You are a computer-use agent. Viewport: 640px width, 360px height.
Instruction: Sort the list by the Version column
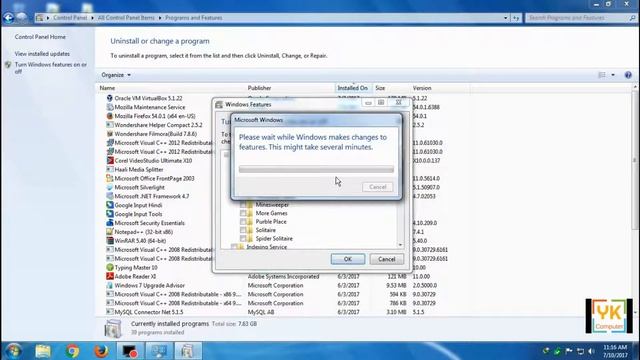[440, 88]
